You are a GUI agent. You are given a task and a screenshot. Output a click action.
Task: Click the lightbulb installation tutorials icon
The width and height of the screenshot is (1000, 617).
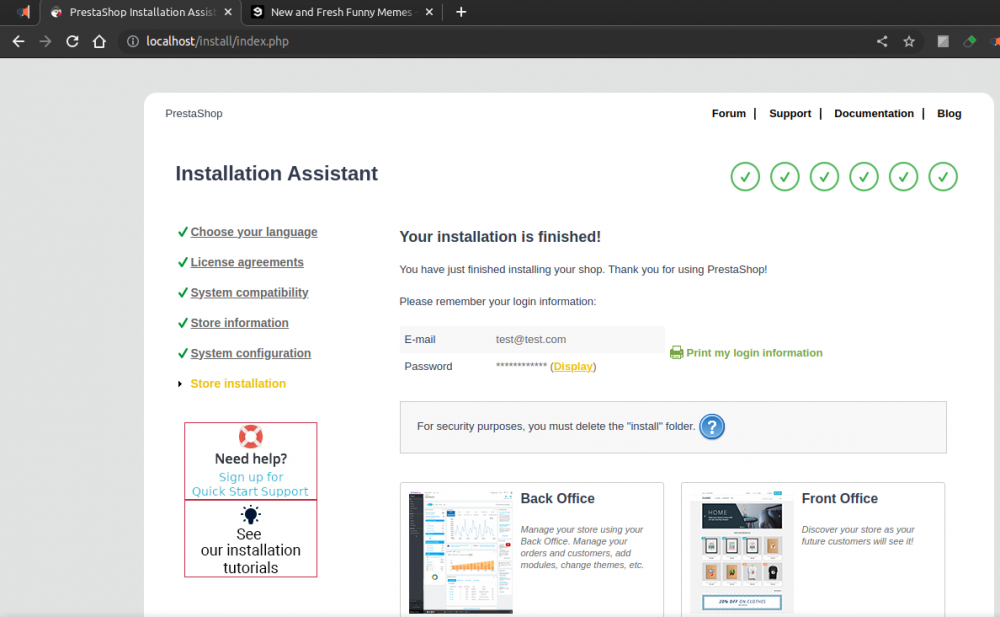(x=250, y=515)
